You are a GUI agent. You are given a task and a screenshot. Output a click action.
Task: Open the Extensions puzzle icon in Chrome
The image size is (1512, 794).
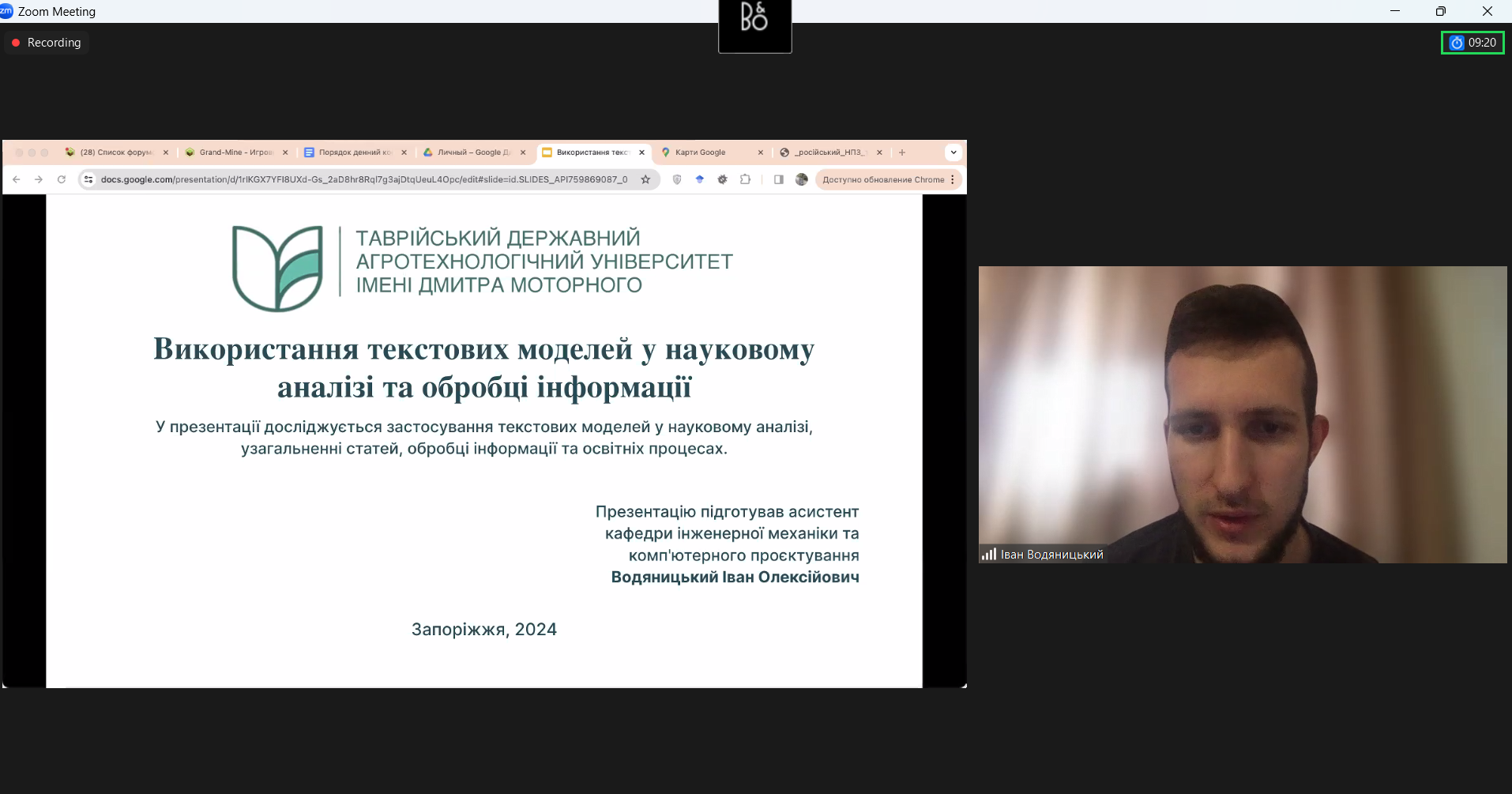click(745, 179)
